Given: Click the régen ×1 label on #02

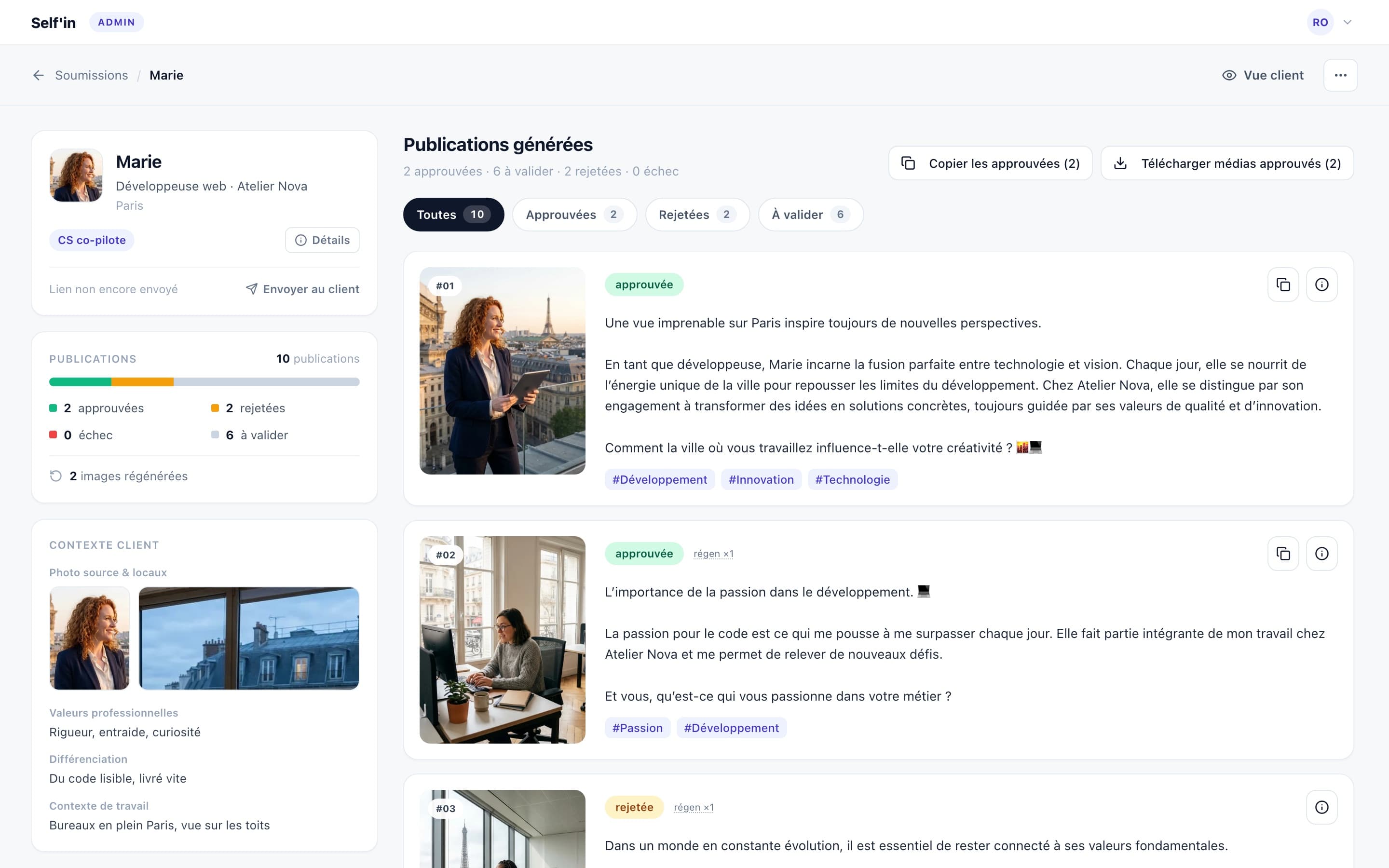Looking at the screenshot, I should [713, 554].
